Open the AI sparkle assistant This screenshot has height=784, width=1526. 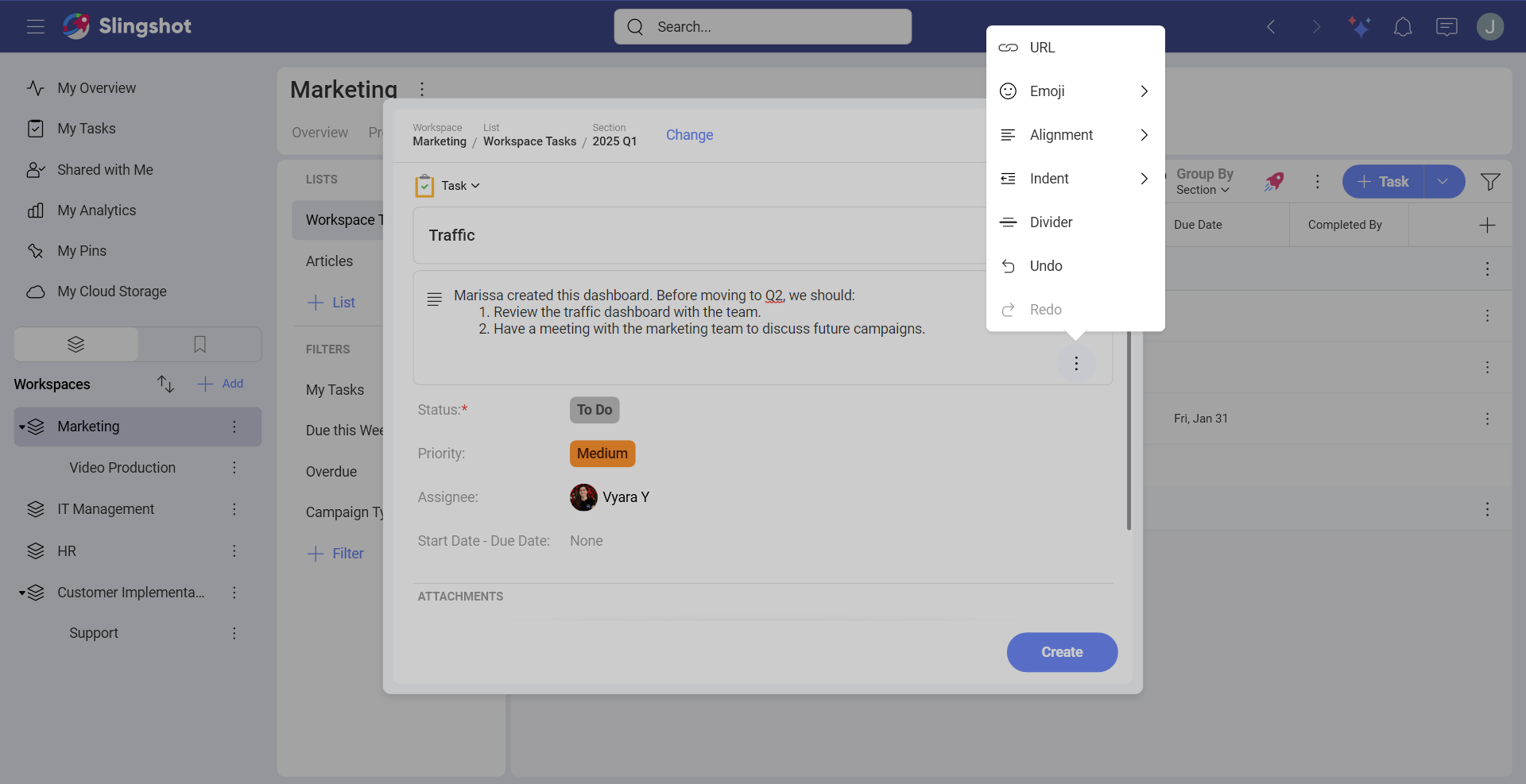(1359, 27)
